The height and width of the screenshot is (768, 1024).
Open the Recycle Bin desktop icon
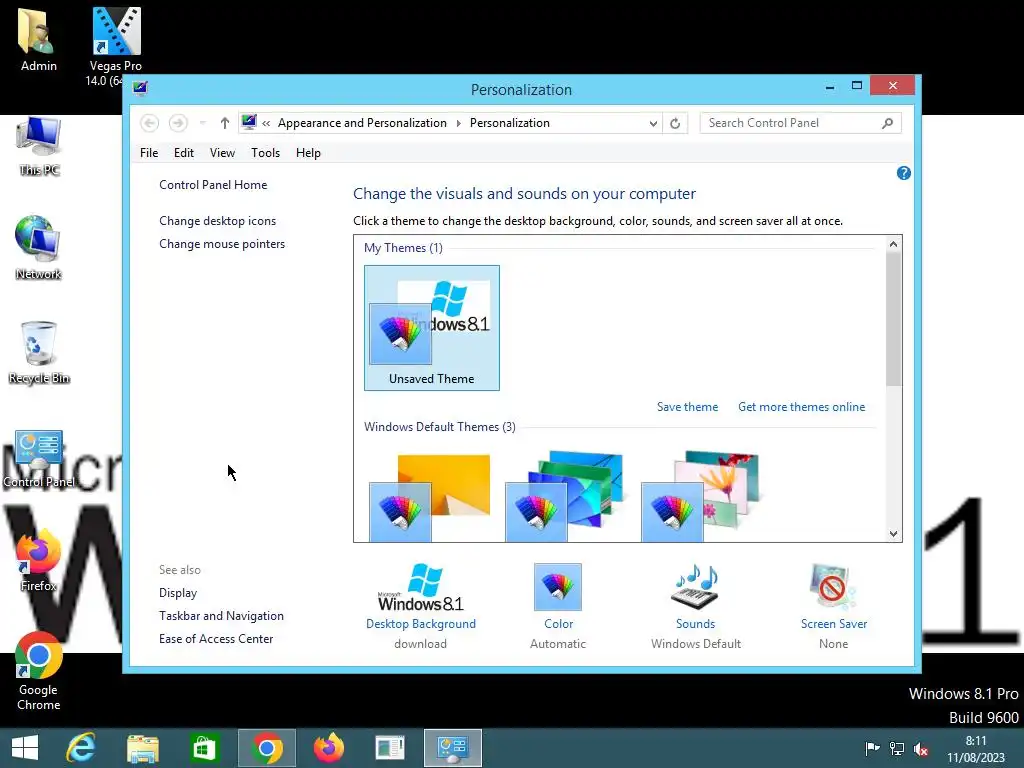(x=39, y=353)
